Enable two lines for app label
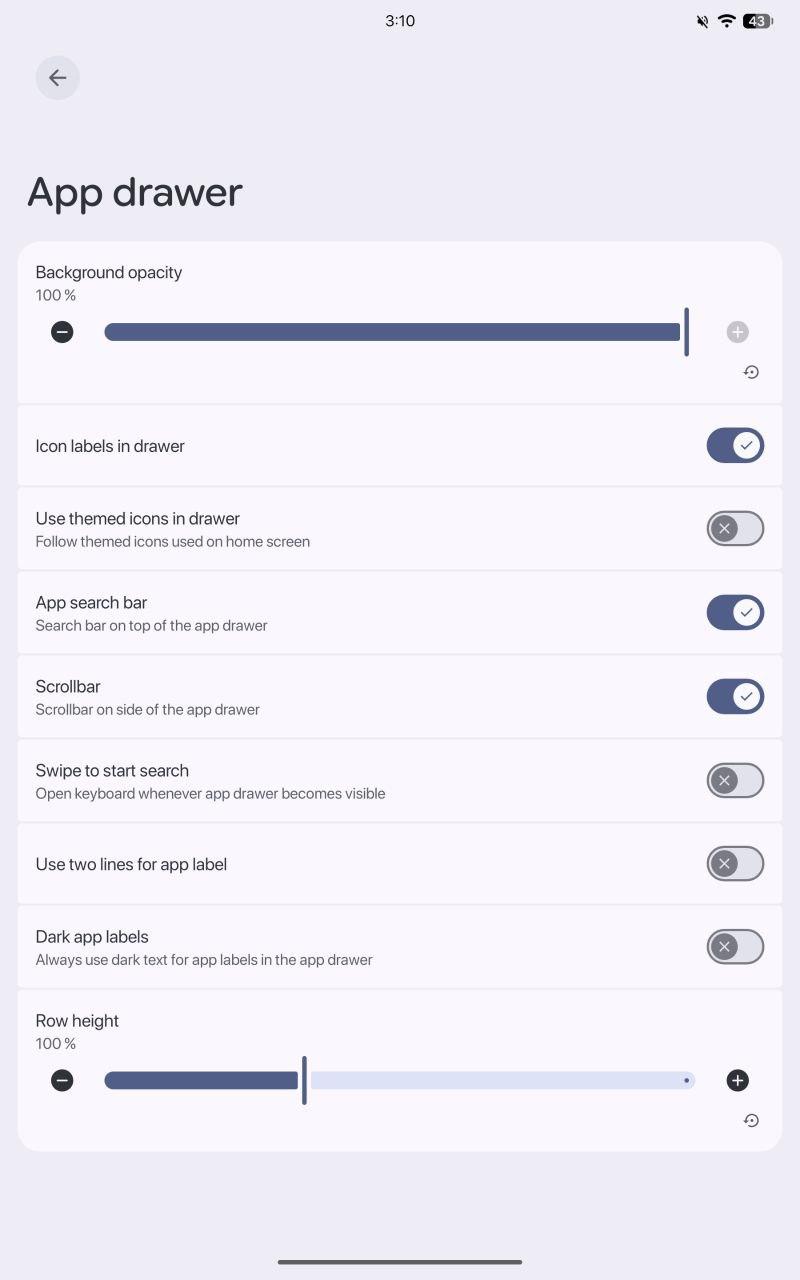 pyautogui.click(x=735, y=864)
